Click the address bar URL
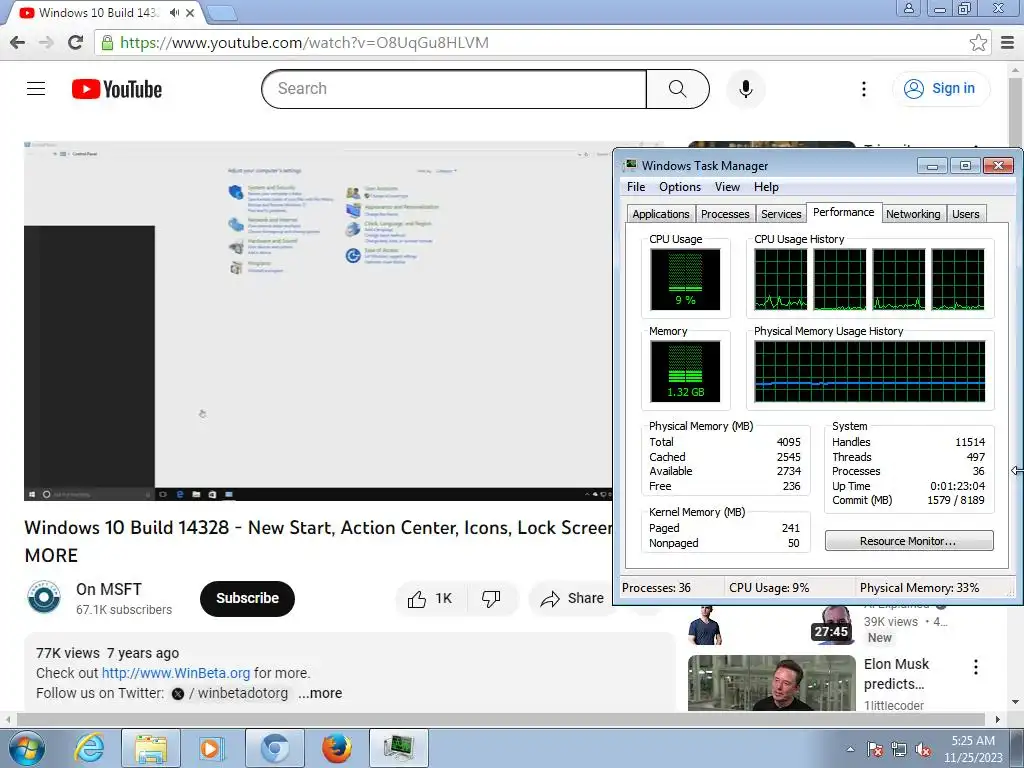This screenshot has width=1024, height=768. point(304,42)
